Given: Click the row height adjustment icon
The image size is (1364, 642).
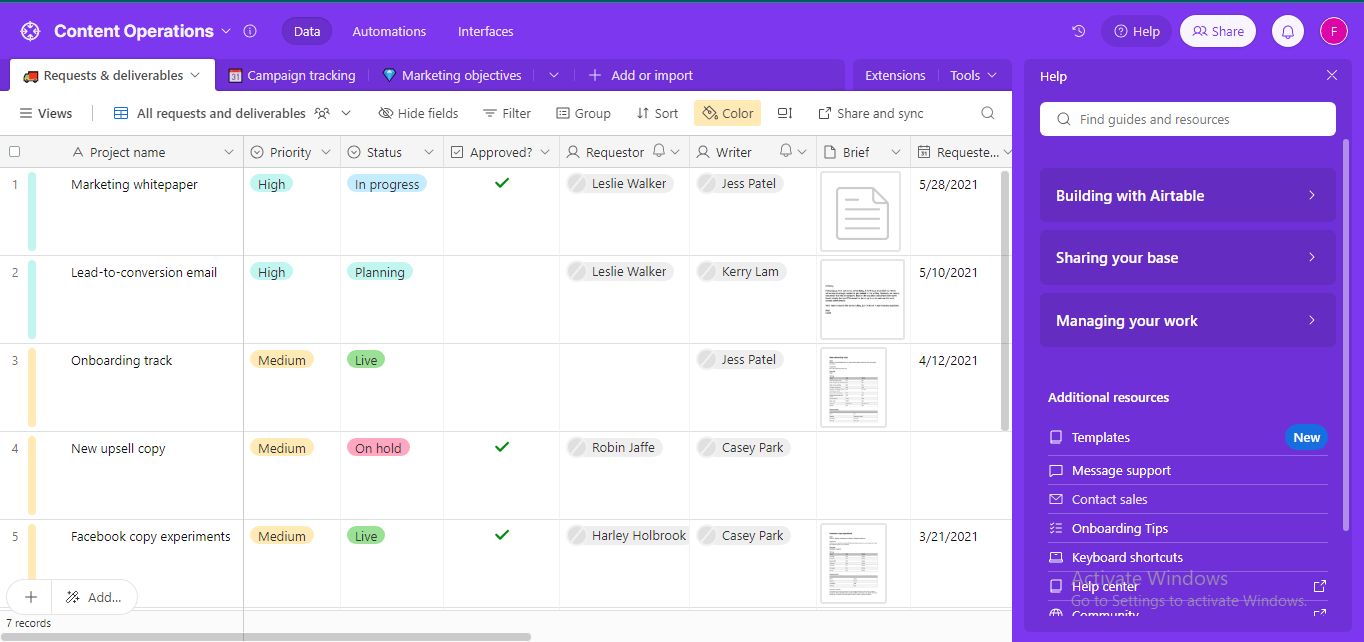Looking at the screenshot, I should 784,113.
